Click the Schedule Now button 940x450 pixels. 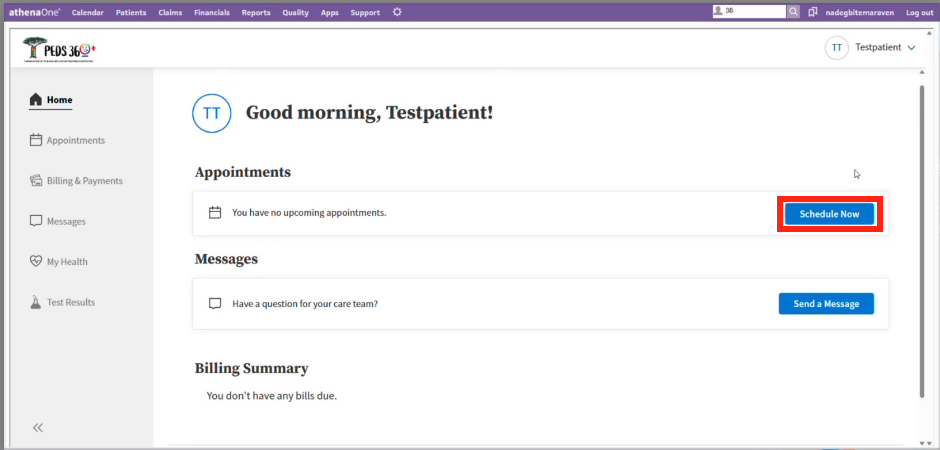pos(829,214)
